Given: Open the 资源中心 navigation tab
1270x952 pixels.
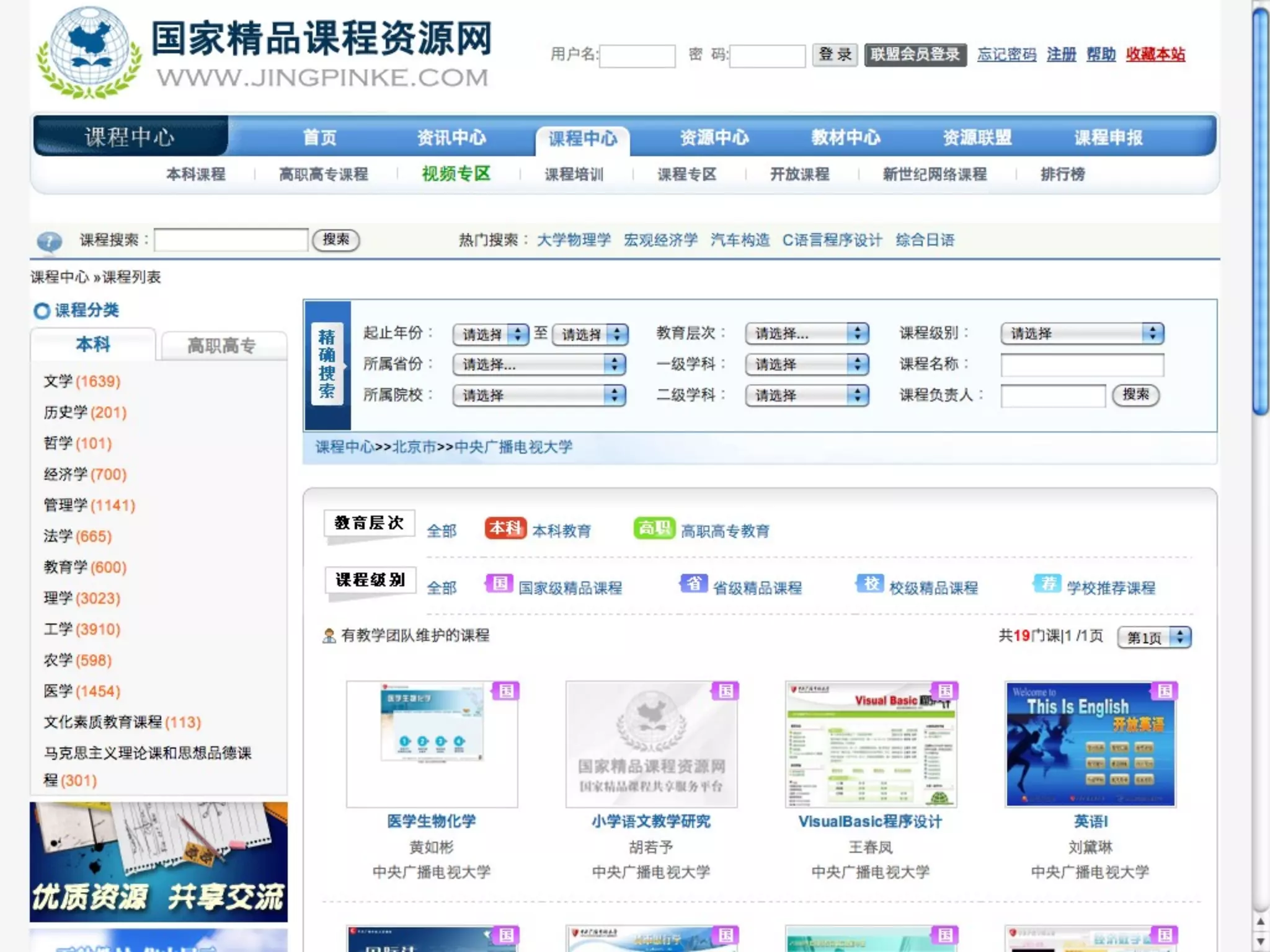Looking at the screenshot, I should [x=714, y=138].
